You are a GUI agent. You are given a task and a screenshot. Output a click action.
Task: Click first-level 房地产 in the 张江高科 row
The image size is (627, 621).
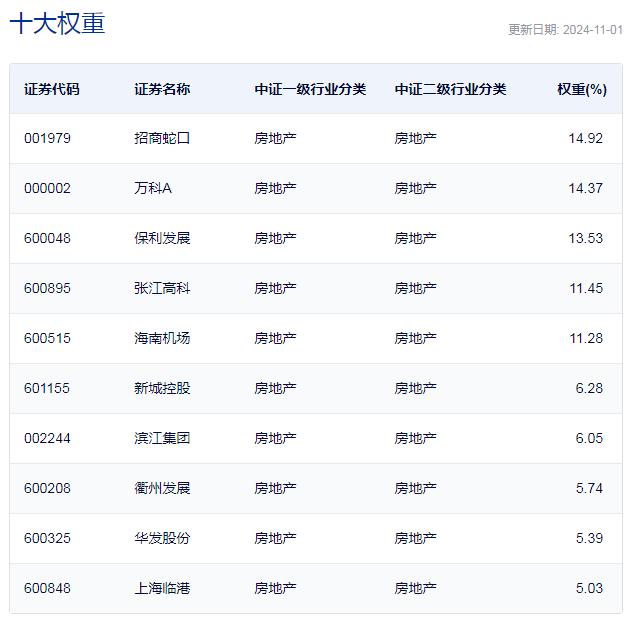point(276,288)
